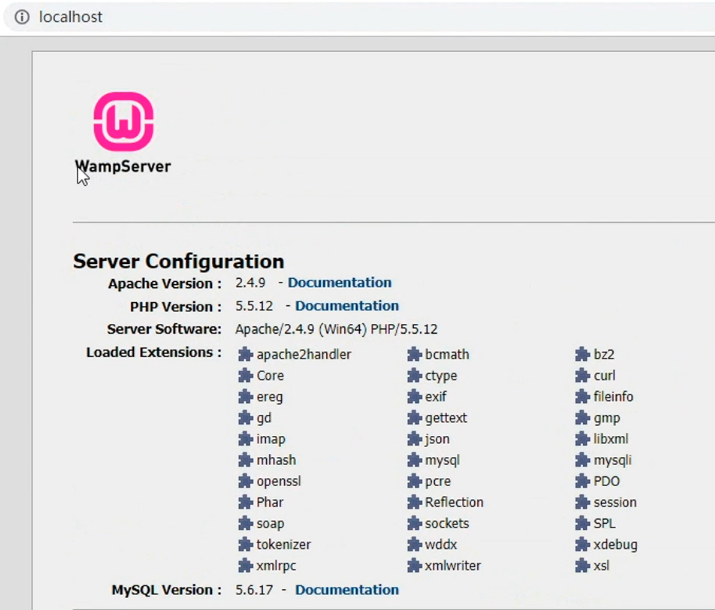The height and width of the screenshot is (610, 715).
Task: Click the puzzle icon next to gmp
Action: pyautogui.click(x=582, y=418)
